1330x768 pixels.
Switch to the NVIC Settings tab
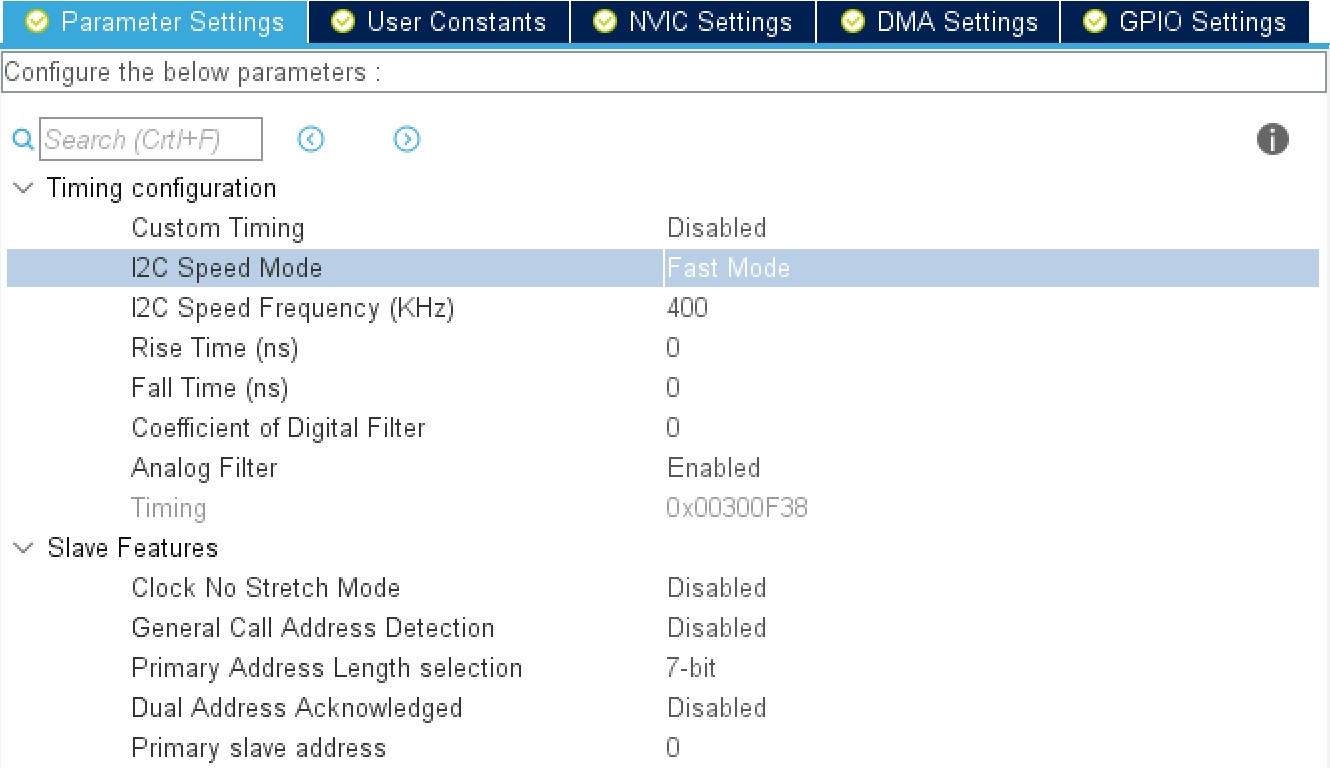(693, 22)
